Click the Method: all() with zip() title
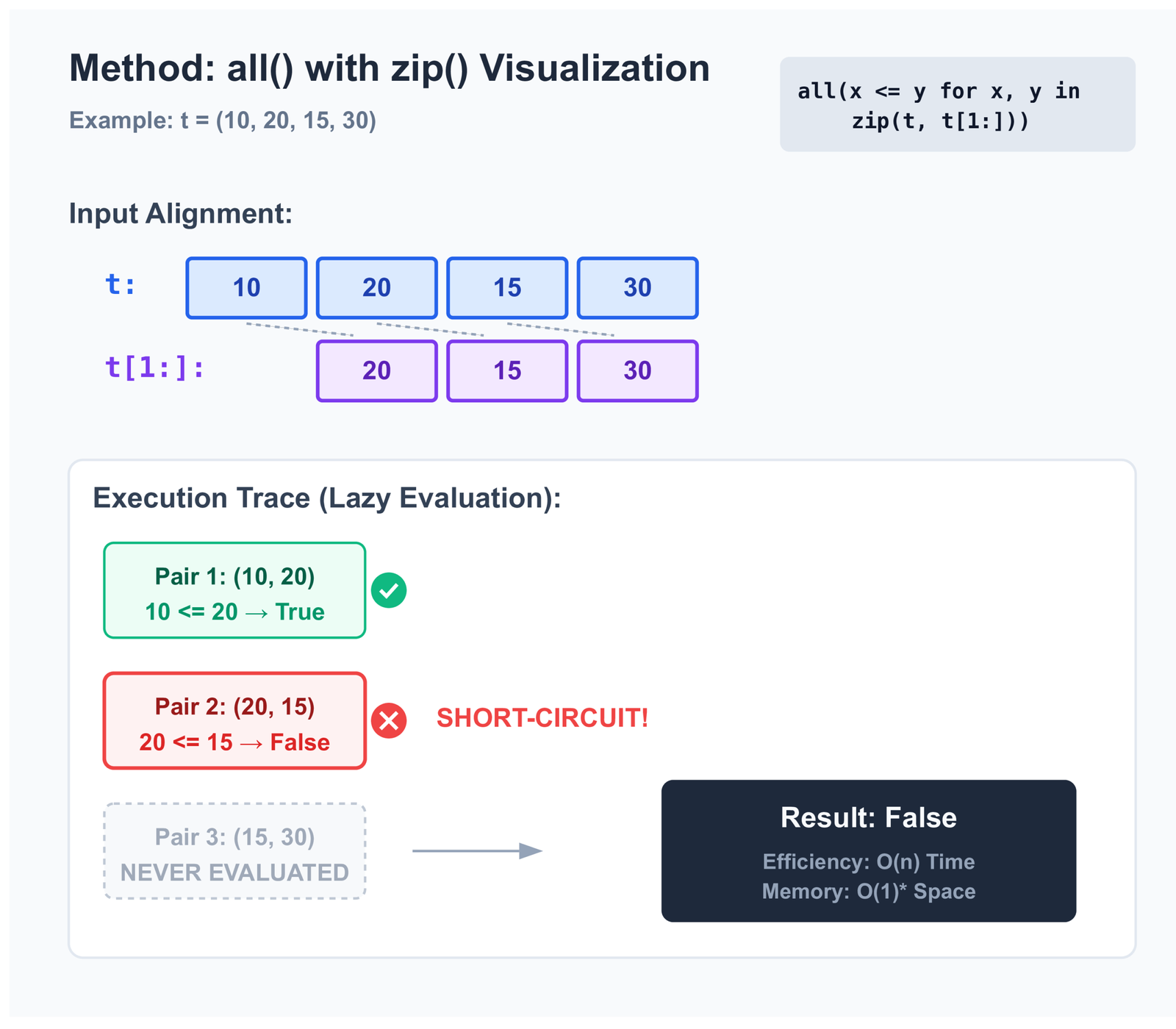 pos(389,68)
